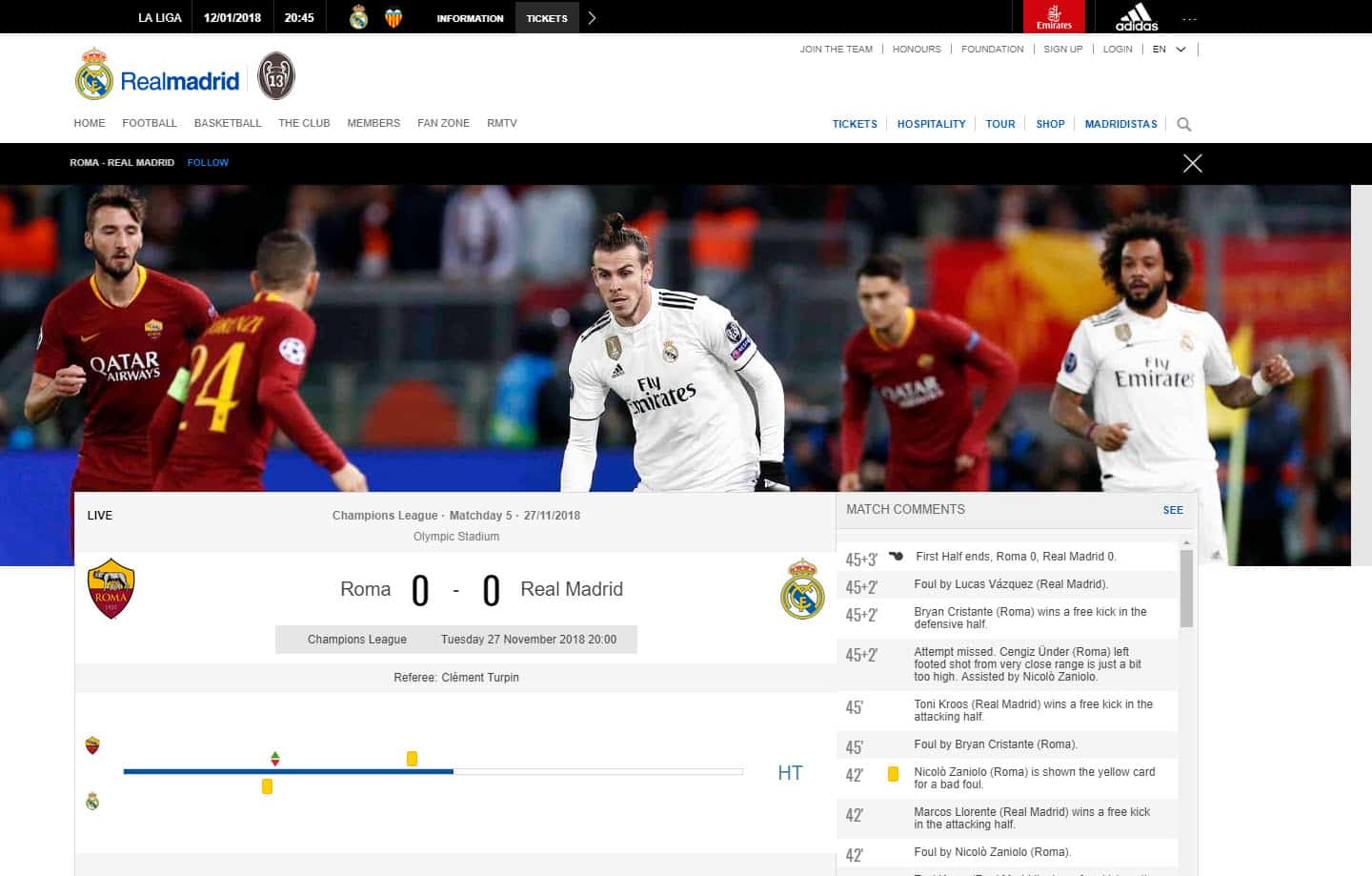Click 'Marcos Llorente wins a free kick' comment

point(1032,818)
